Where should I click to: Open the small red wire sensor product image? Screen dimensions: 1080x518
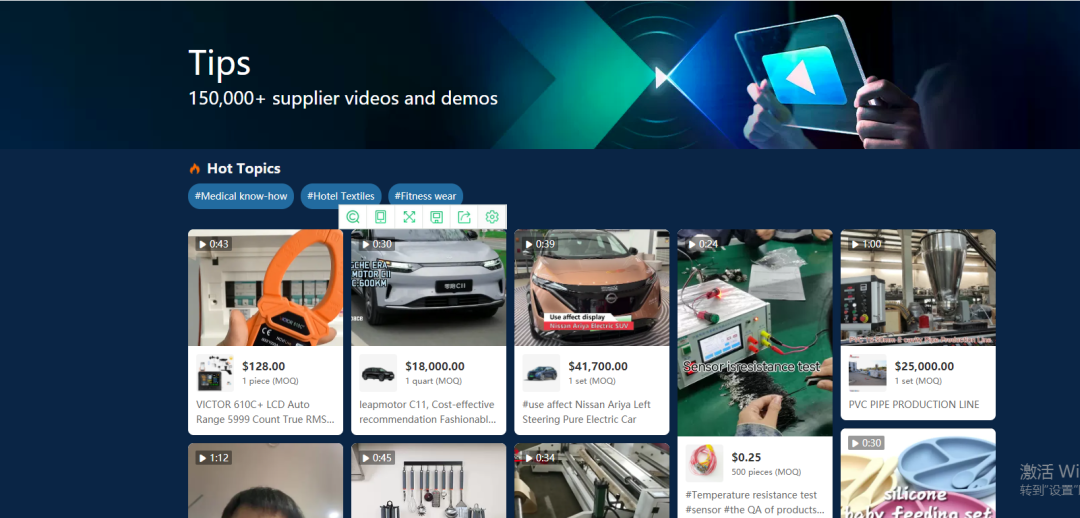click(705, 463)
